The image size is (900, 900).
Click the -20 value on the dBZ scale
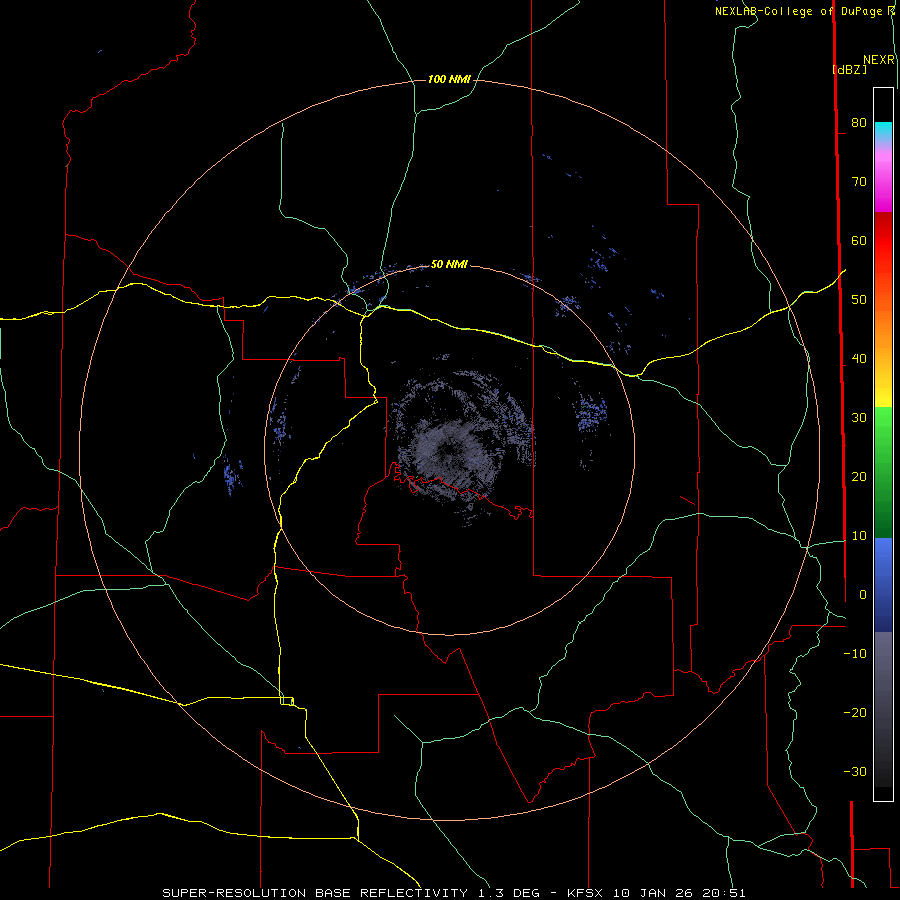pos(855,713)
